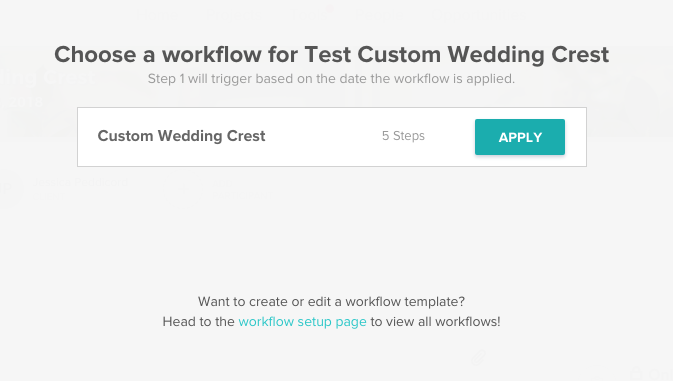
Task: Click the faded People navigation item
Action: tap(379, 16)
